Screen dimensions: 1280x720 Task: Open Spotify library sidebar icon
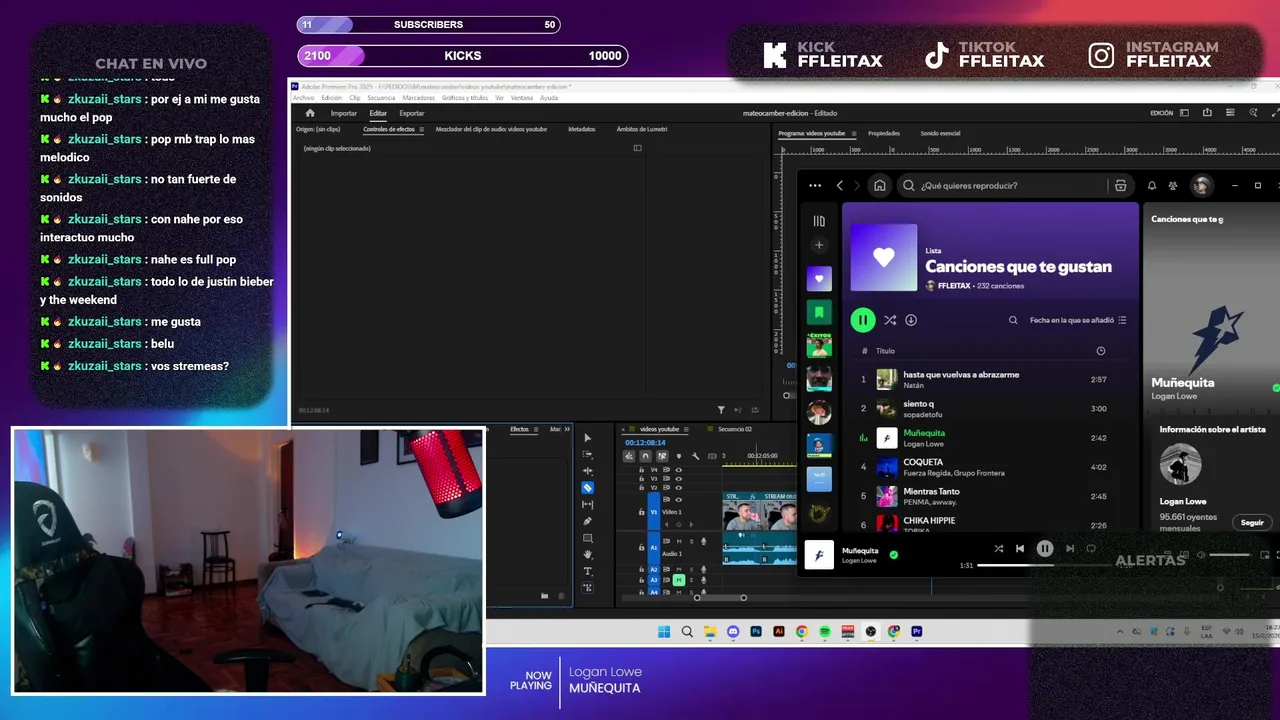point(819,221)
